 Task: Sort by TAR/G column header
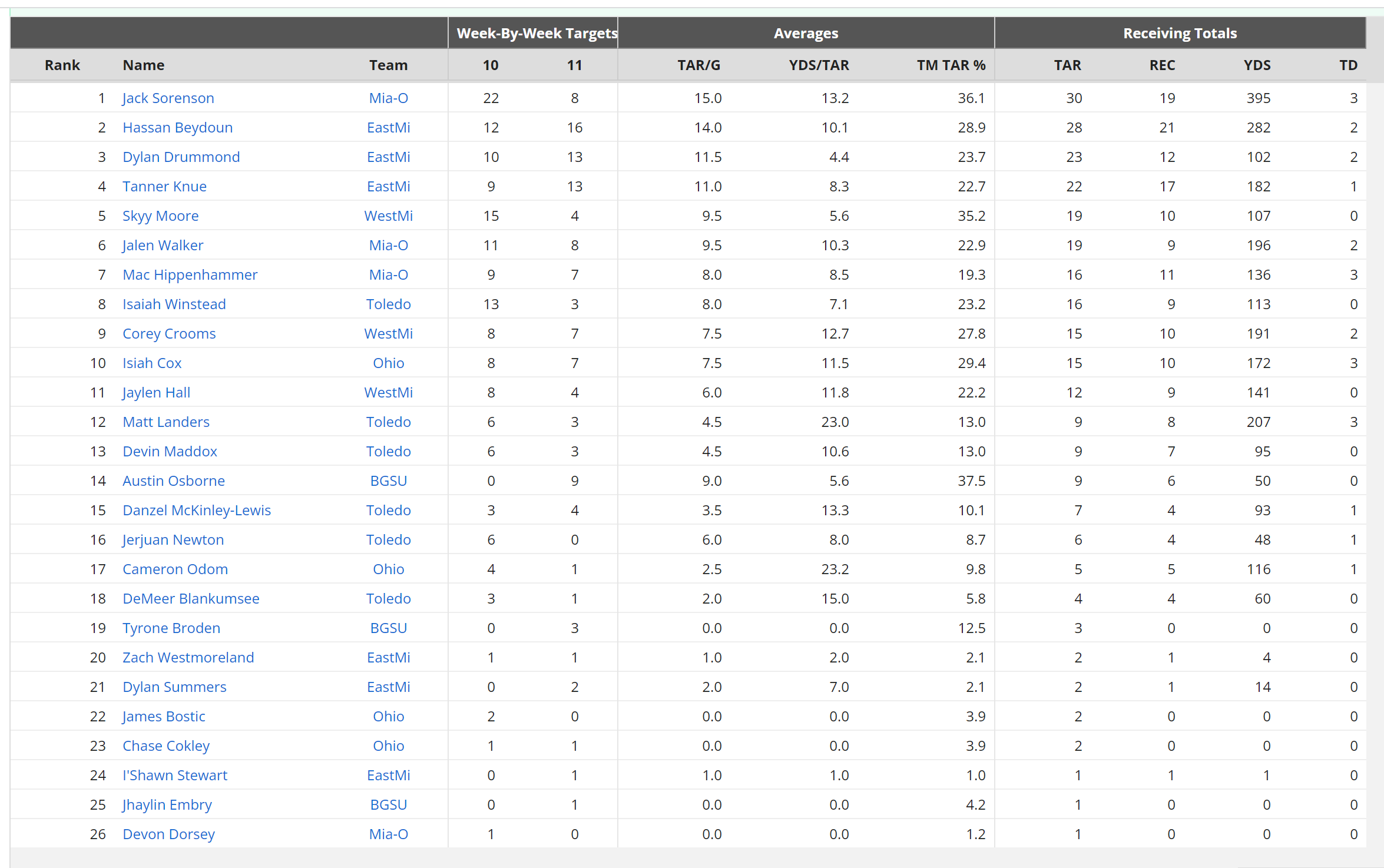click(x=699, y=65)
